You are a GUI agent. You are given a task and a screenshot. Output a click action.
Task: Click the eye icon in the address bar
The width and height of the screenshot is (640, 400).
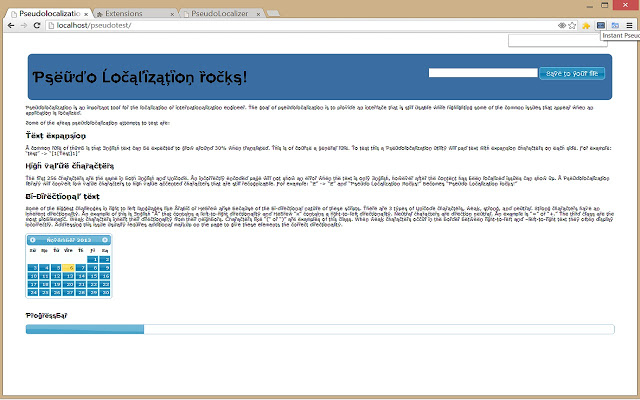[562, 25]
